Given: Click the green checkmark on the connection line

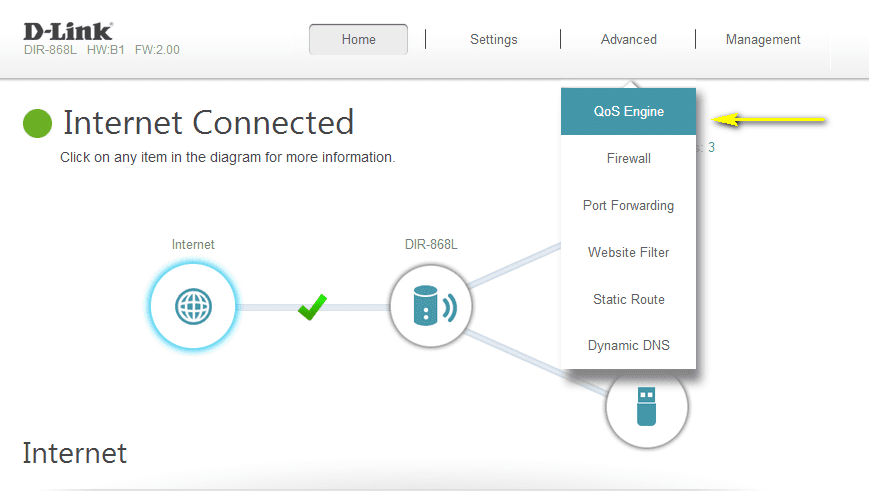Looking at the screenshot, I should (x=313, y=308).
